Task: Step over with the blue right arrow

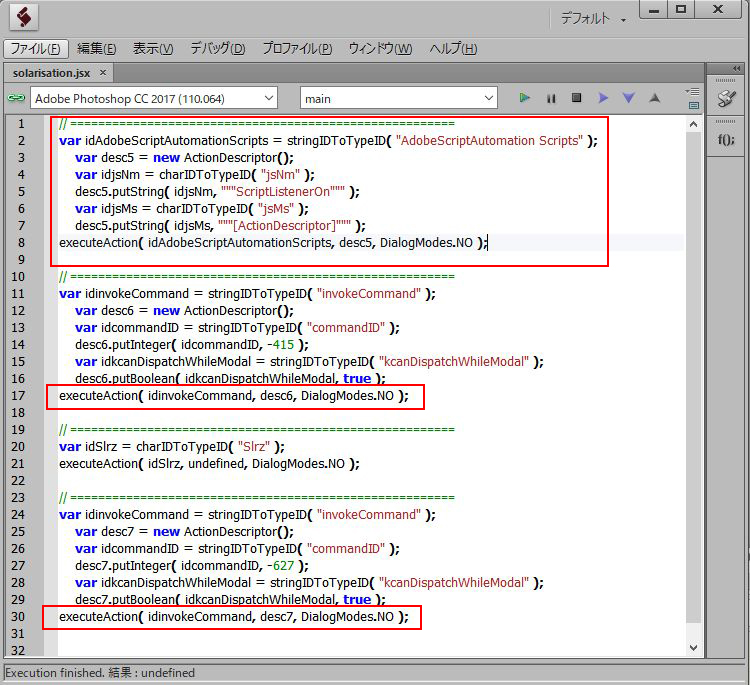Action: point(603,98)
